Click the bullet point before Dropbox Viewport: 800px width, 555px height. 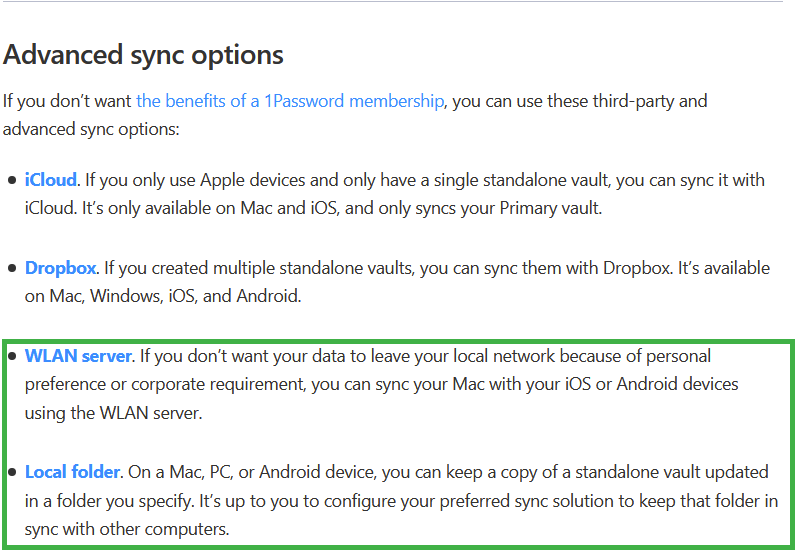pos(12,268)
